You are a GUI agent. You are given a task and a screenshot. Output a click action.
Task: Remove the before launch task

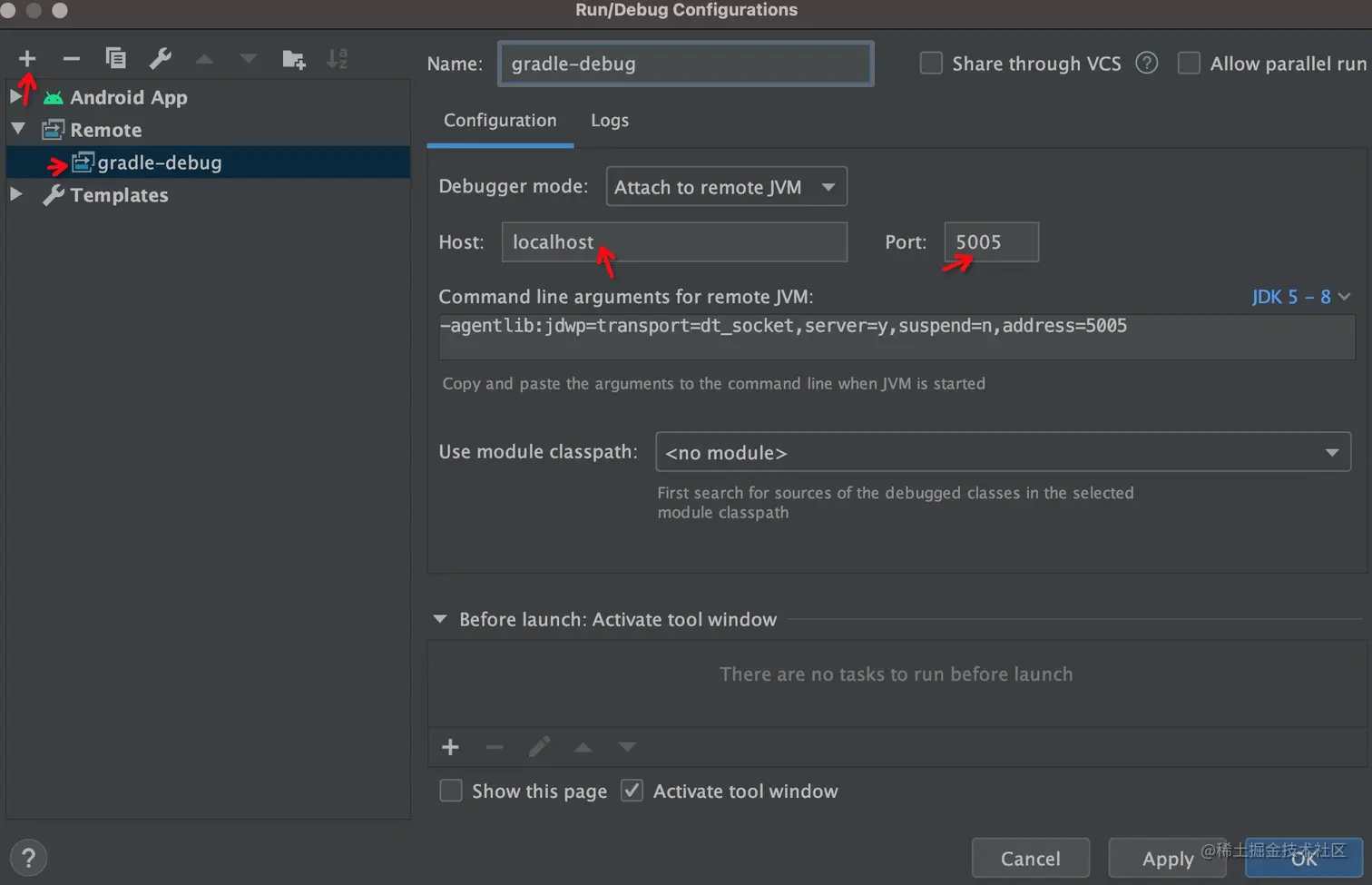tap(494, 747)
